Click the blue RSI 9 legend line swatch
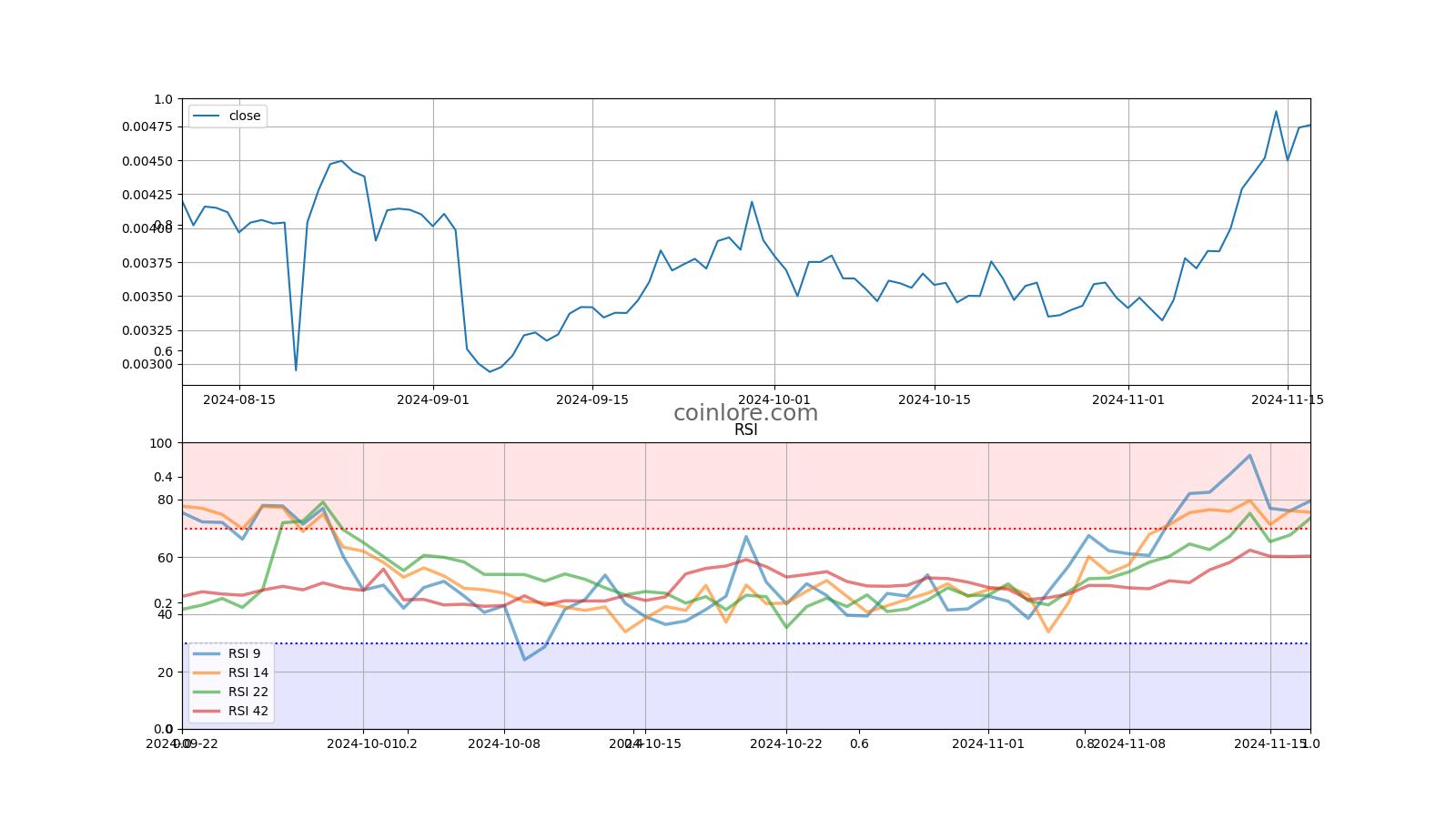The image size is (1456, 819). [x=207, y=653]
